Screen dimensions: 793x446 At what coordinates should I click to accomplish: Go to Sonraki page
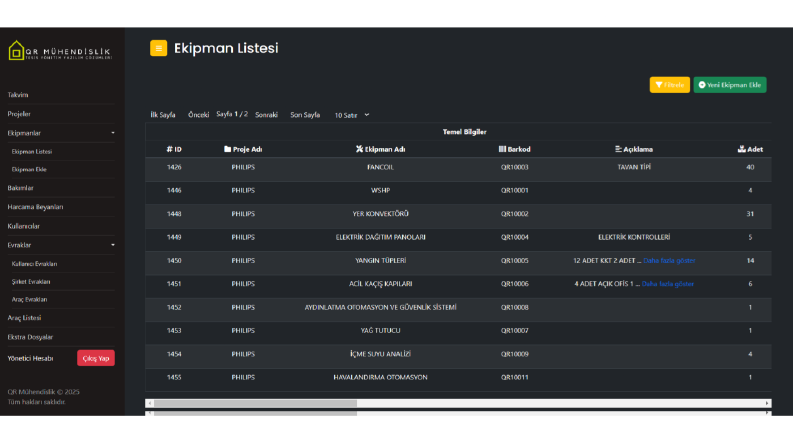267,115
